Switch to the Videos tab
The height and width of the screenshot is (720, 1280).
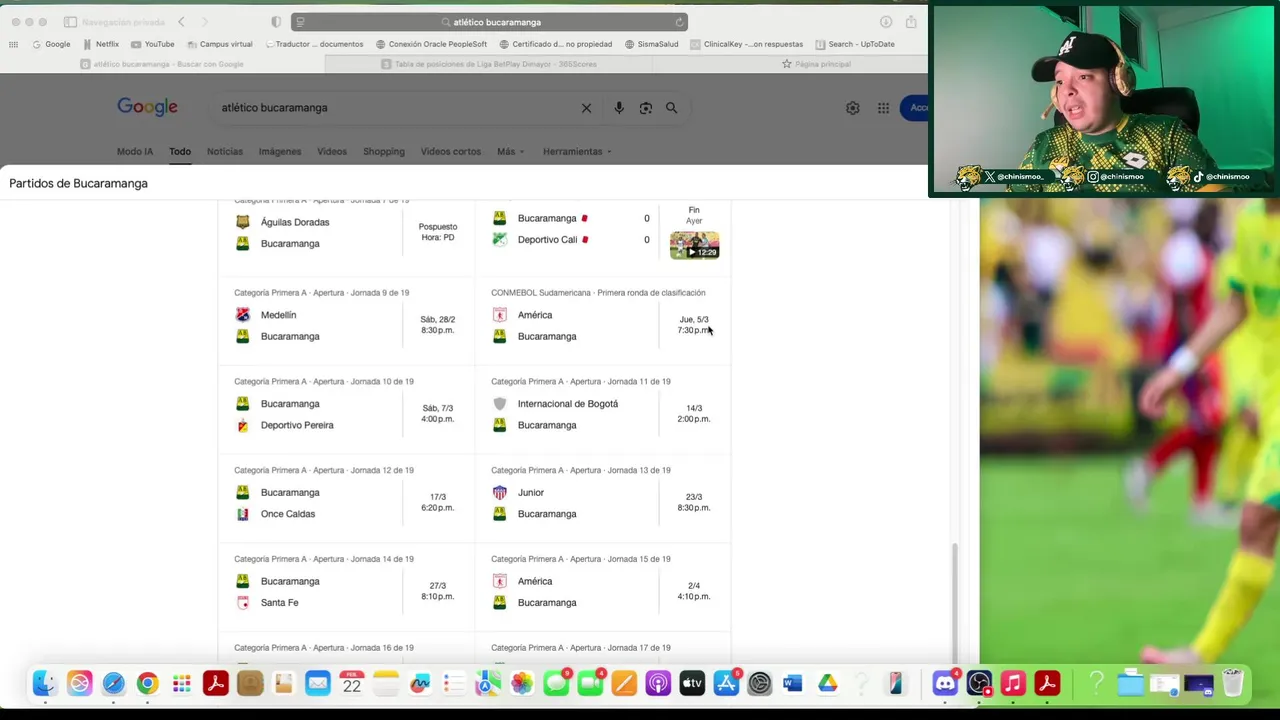(x=332, y=152)
